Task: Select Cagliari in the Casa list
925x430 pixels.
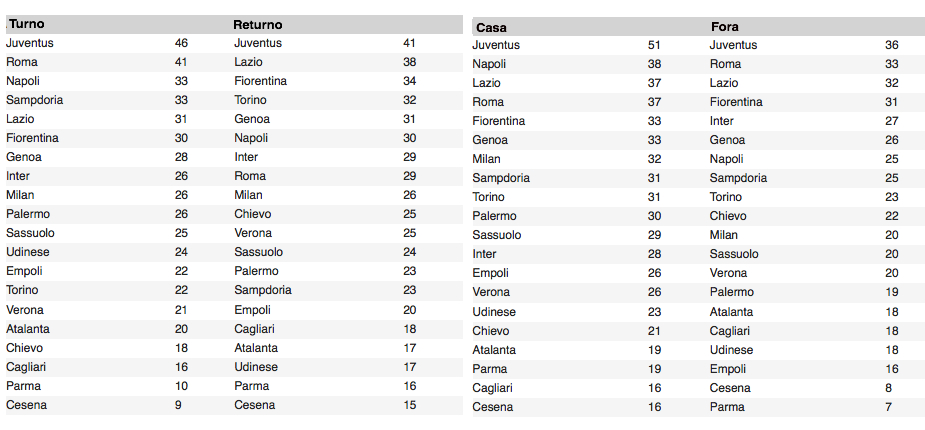Action: click(x=493, y=388)
